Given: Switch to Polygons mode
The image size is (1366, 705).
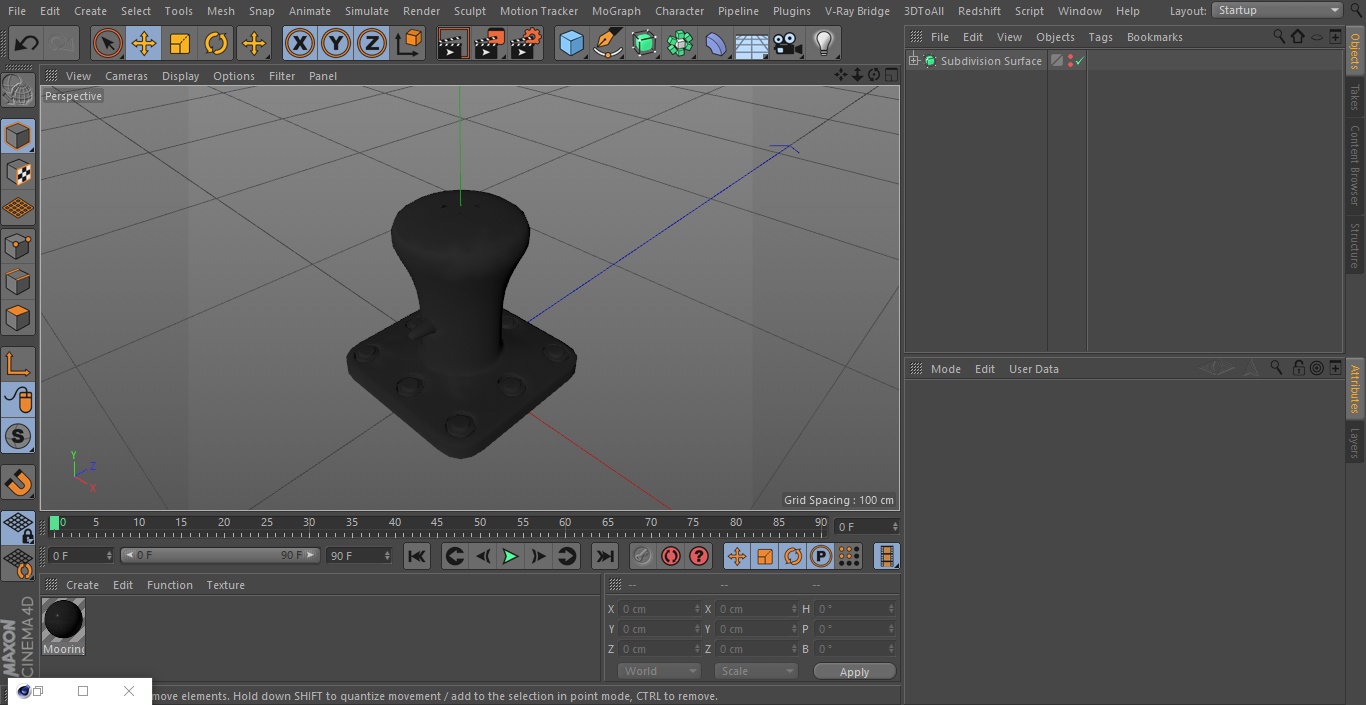Looking at the screenshot, I should click(18, 318).
